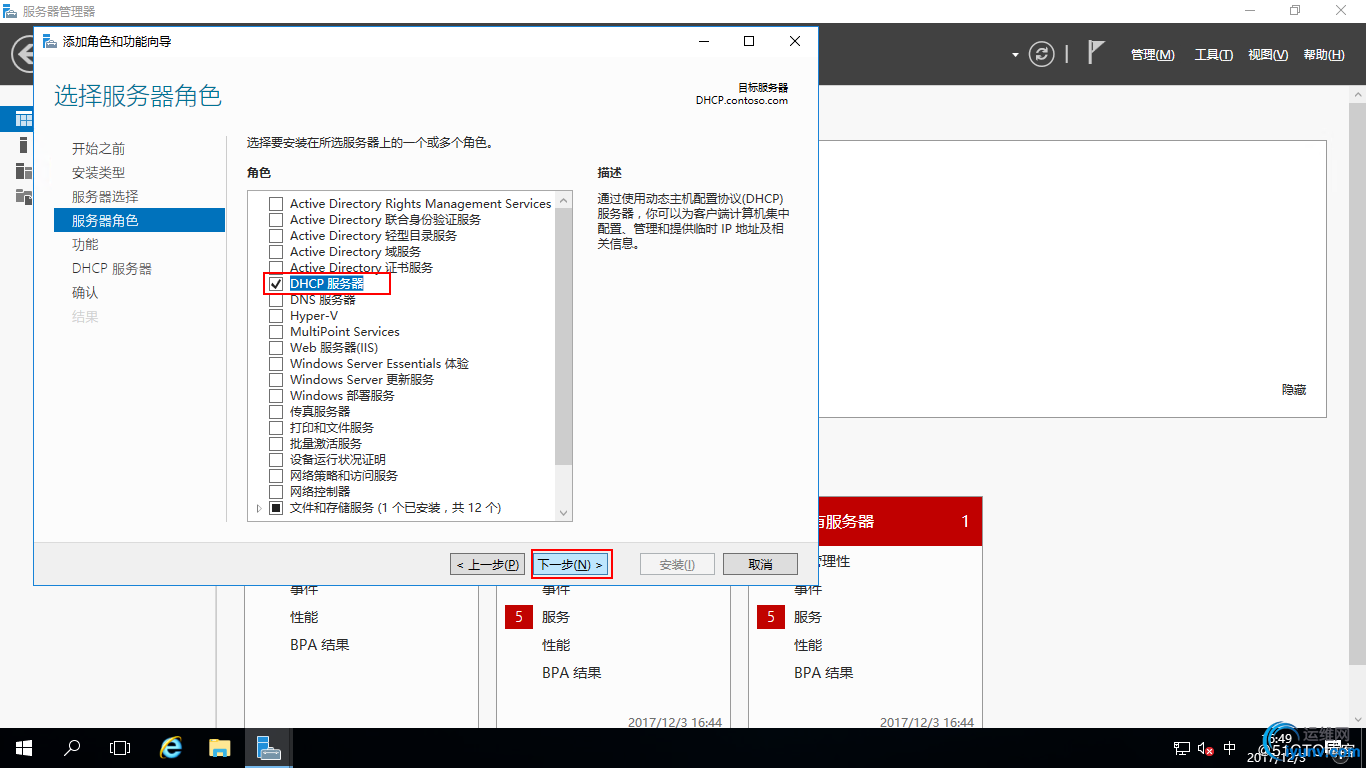This screenshot has width=1366, height=768.
Task: Switch to Server Manager taskbar icon
Action: pyautogui.click(x=268, y=747)
